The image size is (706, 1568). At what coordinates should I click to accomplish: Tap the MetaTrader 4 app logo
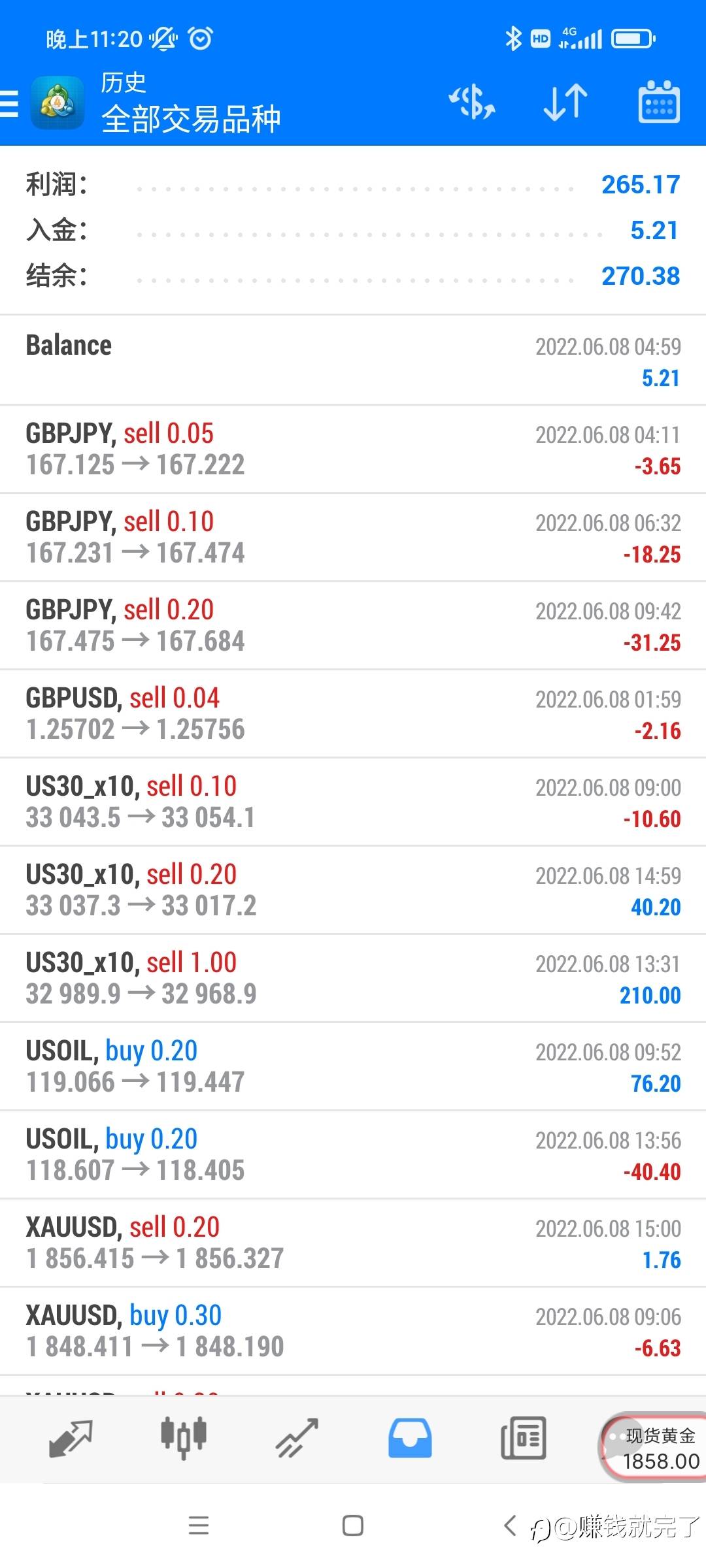click(58, 103)
